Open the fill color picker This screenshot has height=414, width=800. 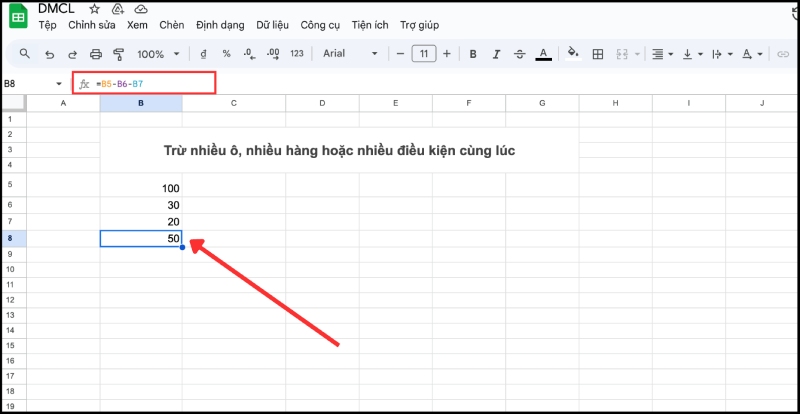tap(573, 54)
